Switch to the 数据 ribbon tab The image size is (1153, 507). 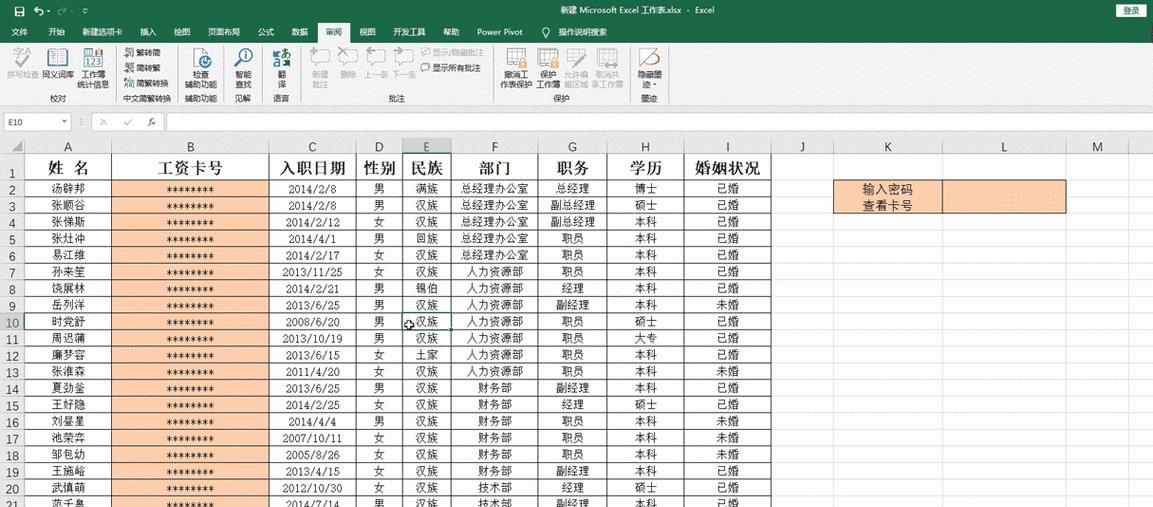point(299,32)
